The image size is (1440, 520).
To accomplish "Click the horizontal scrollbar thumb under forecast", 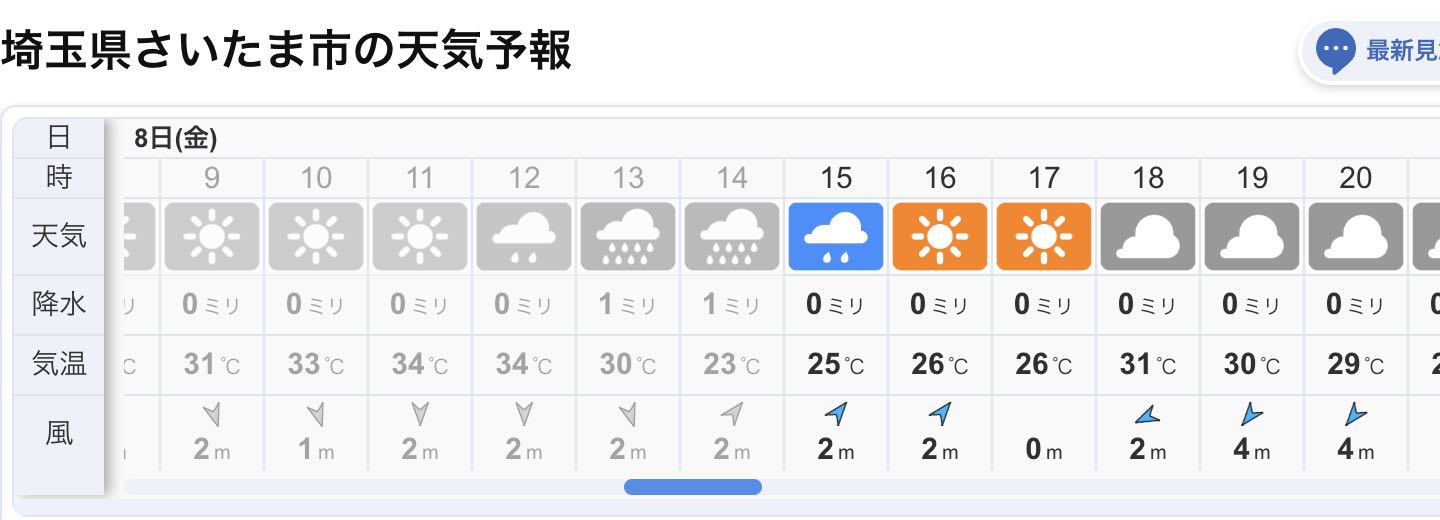I will coord(693,487).
